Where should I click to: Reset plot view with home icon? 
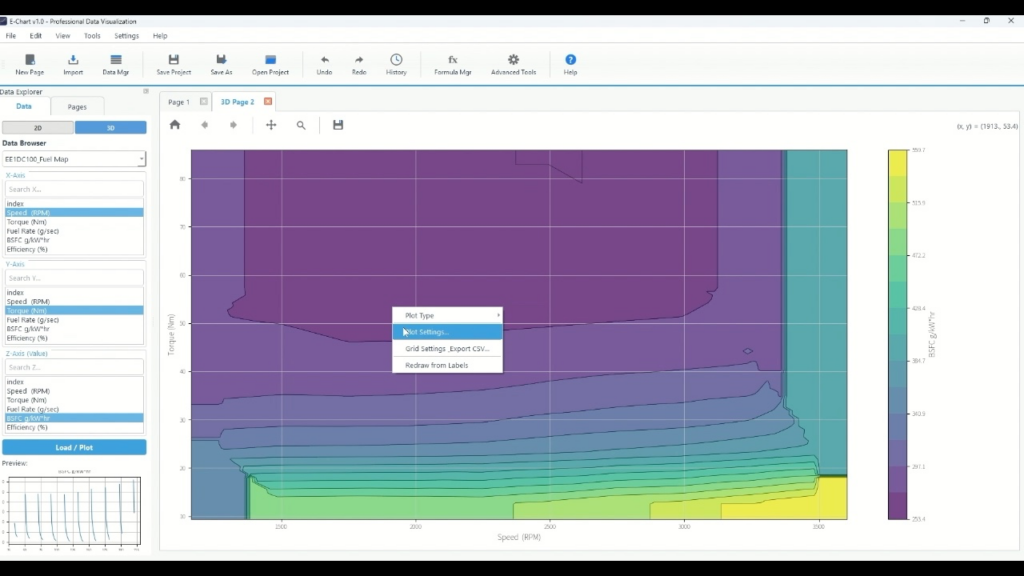pos(175,125)
